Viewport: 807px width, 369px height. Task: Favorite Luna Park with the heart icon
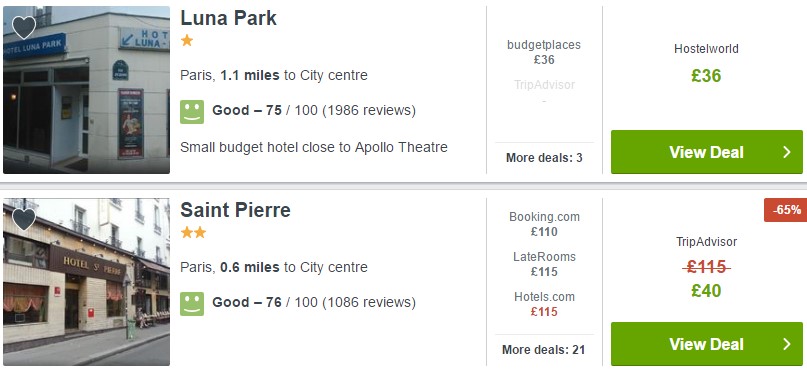[x=24, y=27]
